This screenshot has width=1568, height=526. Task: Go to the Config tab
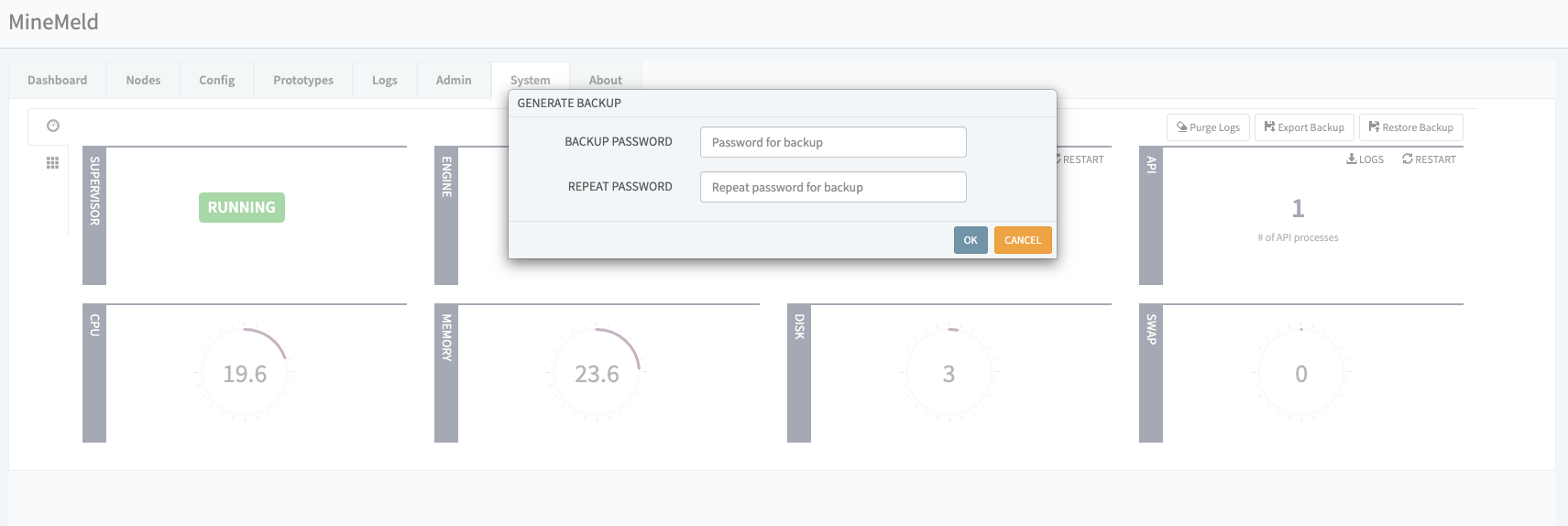tap(216, 81)
